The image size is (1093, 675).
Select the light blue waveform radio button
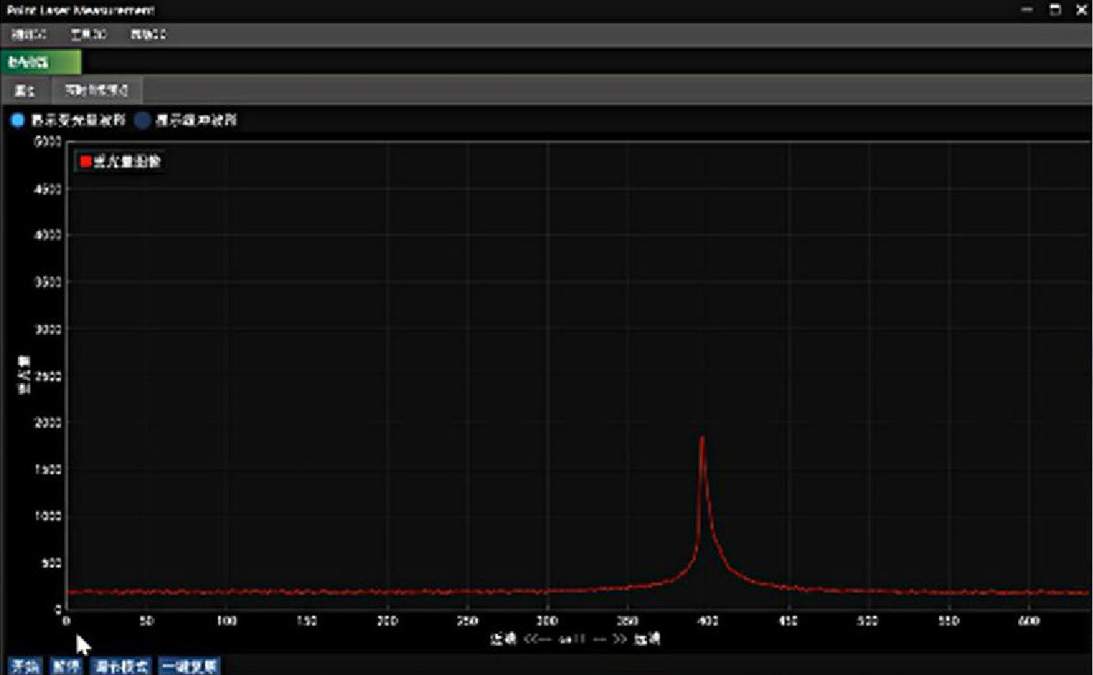(17, 120)
